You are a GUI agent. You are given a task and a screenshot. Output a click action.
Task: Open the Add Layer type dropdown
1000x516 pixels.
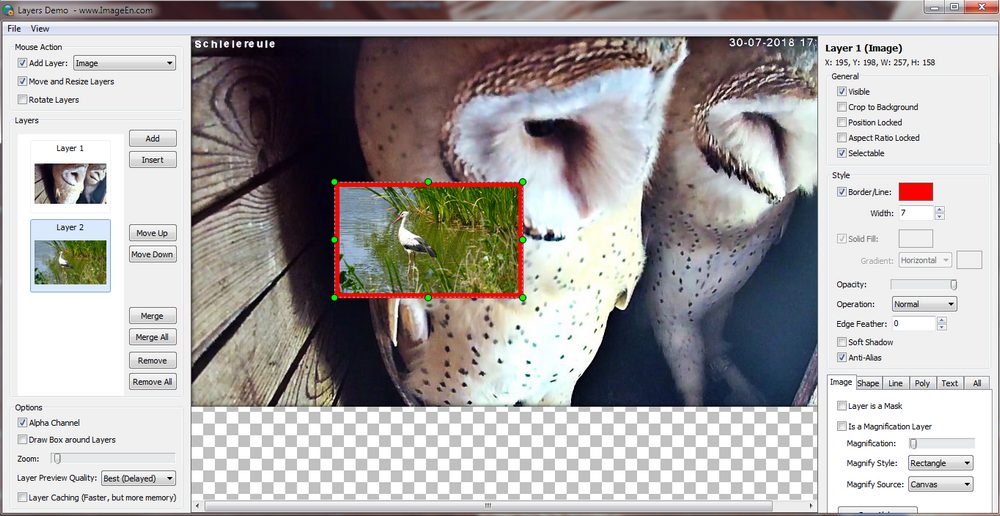124,63
